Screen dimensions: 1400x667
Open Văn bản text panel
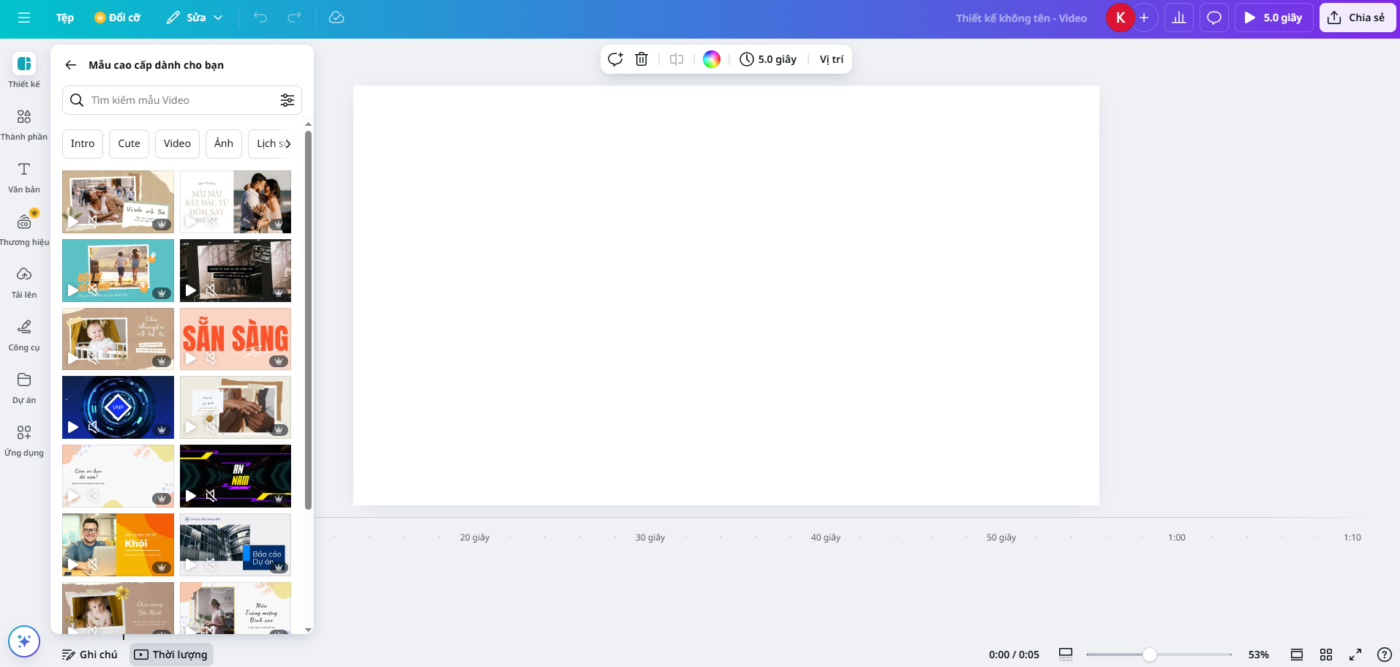click(24, 177)
